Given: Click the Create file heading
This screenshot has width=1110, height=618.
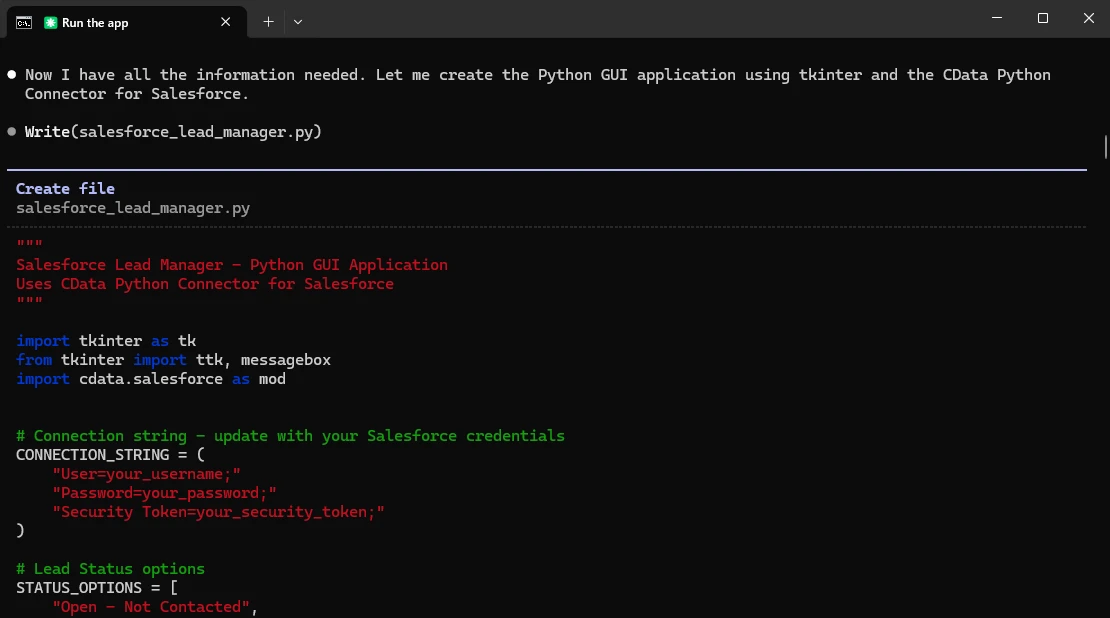Looking at the screenshot, I should pos(65,188).
